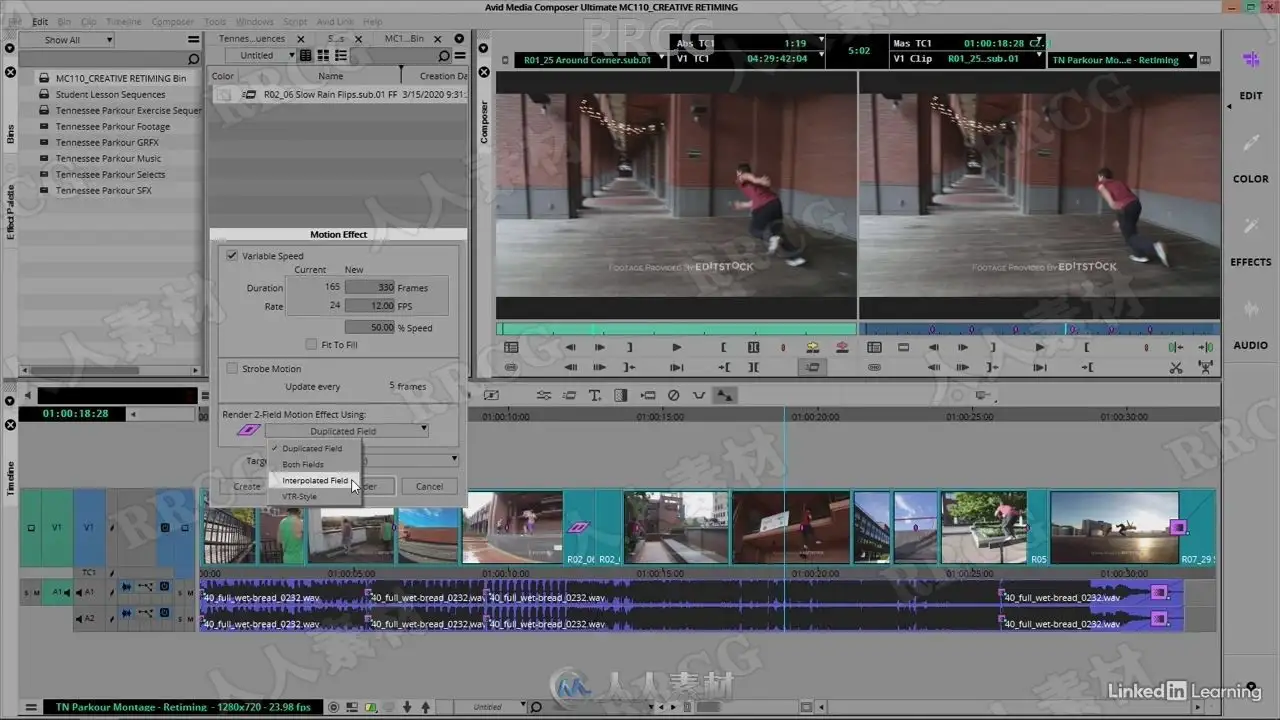Select the Title tool in timeline toolbar
Image resolution: width=1280 pixels, height=720 pixels.
pos(595,395)
